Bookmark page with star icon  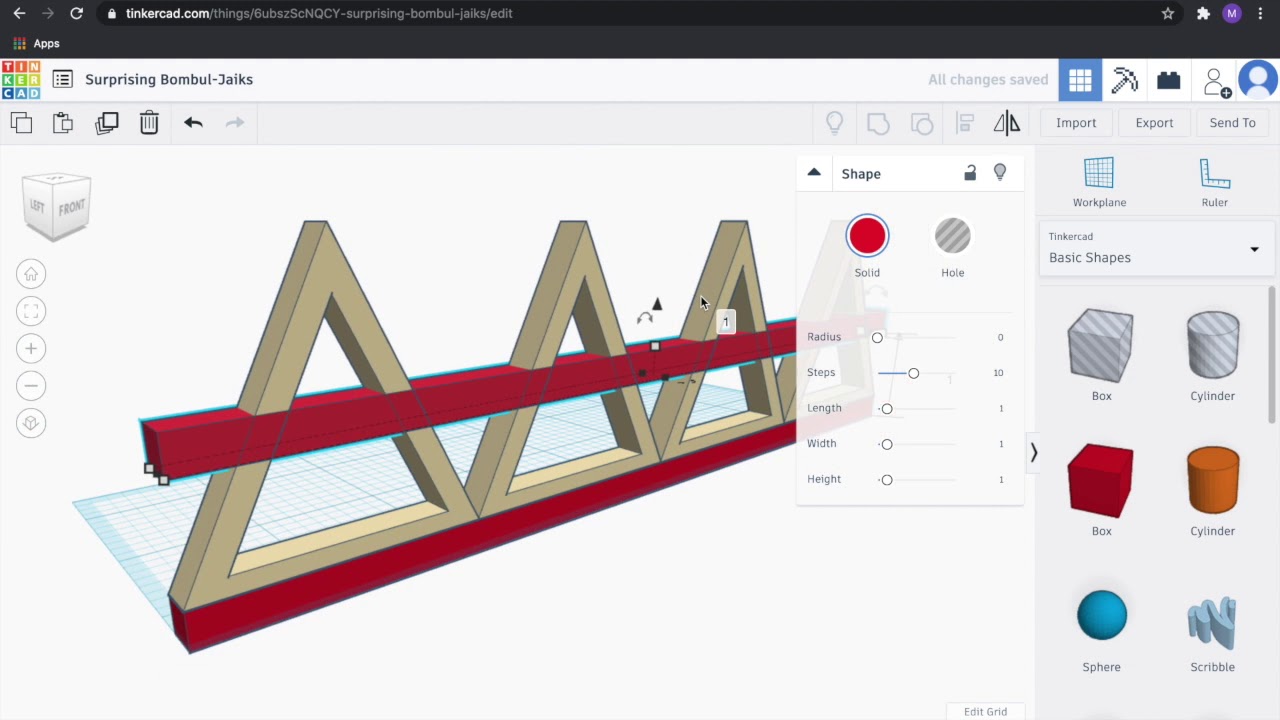tap(1168, 14)
